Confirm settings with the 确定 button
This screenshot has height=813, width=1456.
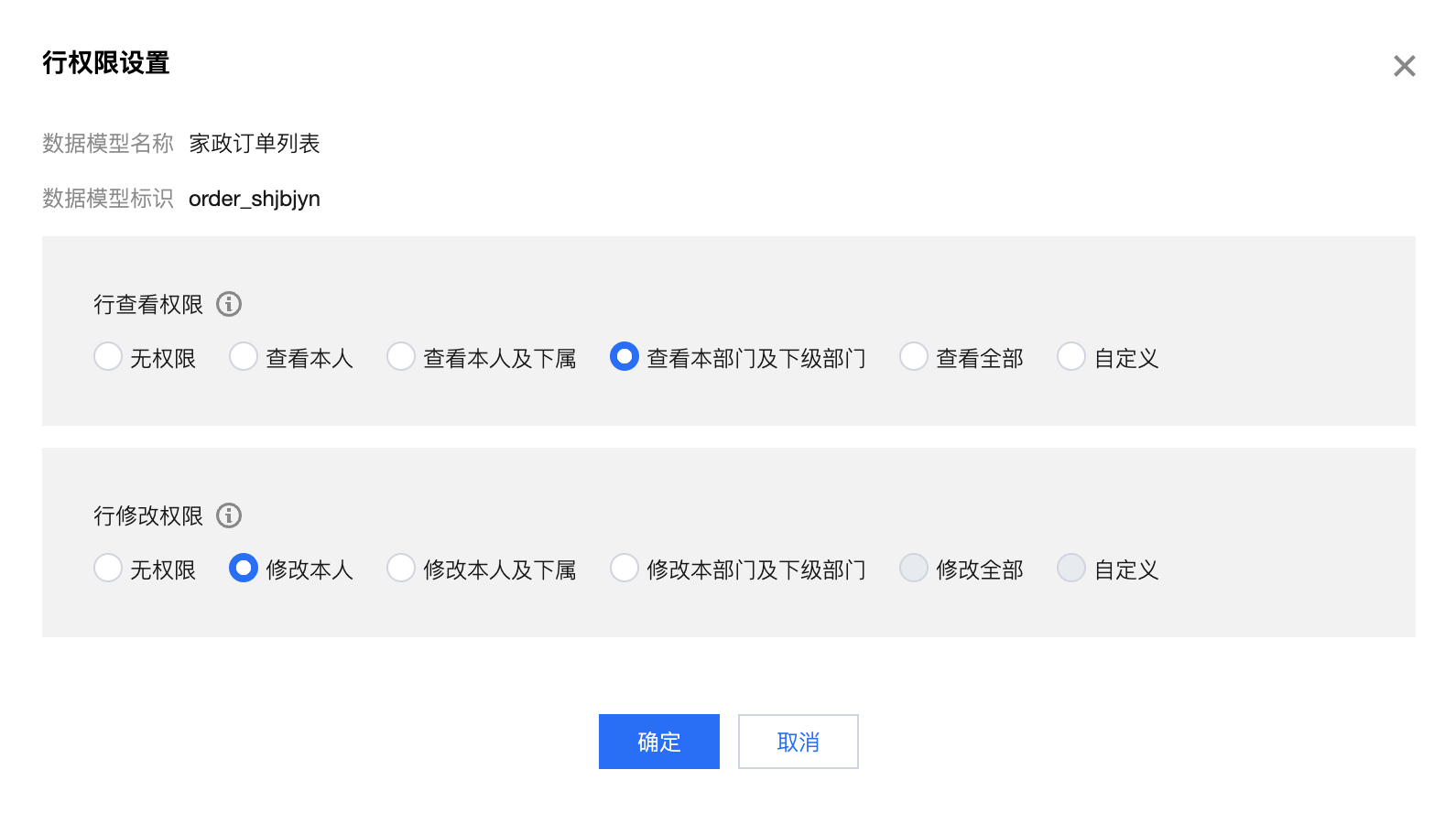tap(659, 742)
